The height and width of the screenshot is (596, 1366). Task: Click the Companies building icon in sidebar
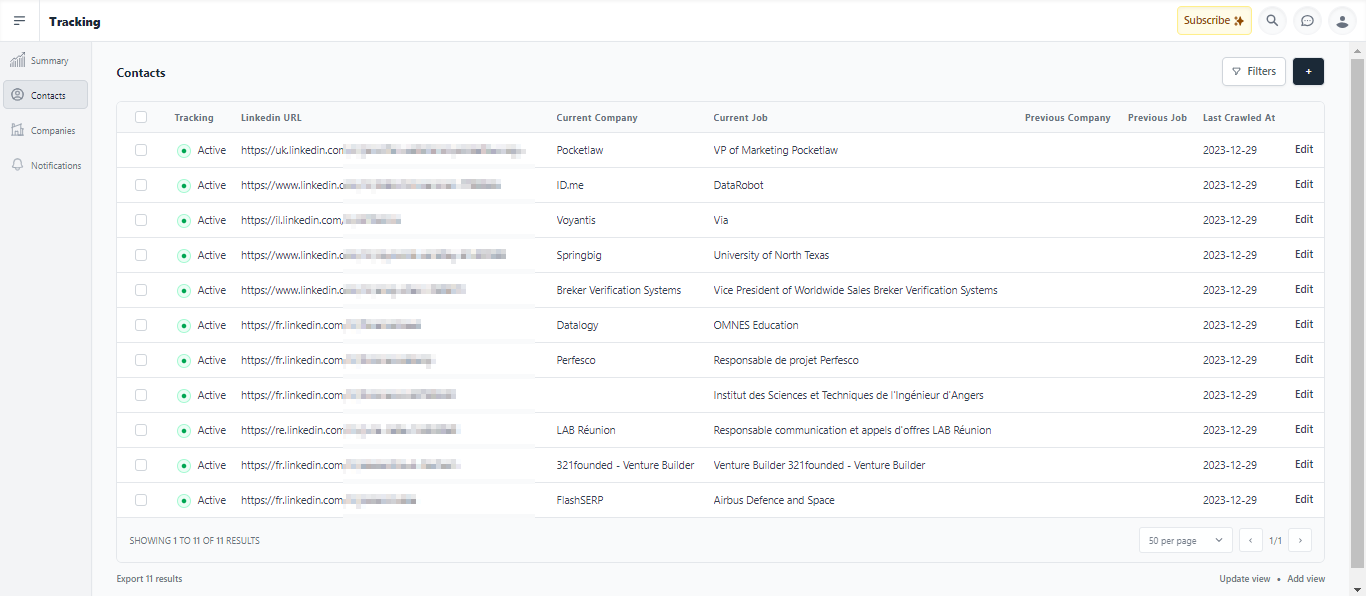(17, 130)
